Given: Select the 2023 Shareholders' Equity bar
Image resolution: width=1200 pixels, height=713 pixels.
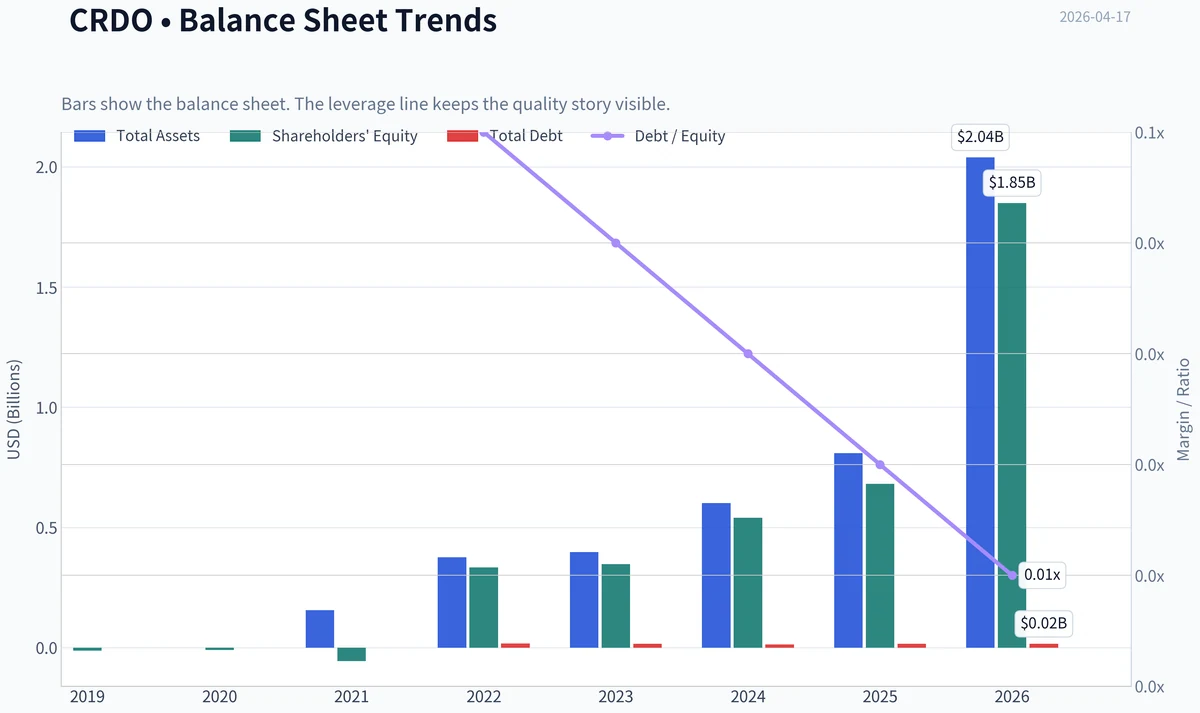Looking at the screenshot, I should coord(616,606).
